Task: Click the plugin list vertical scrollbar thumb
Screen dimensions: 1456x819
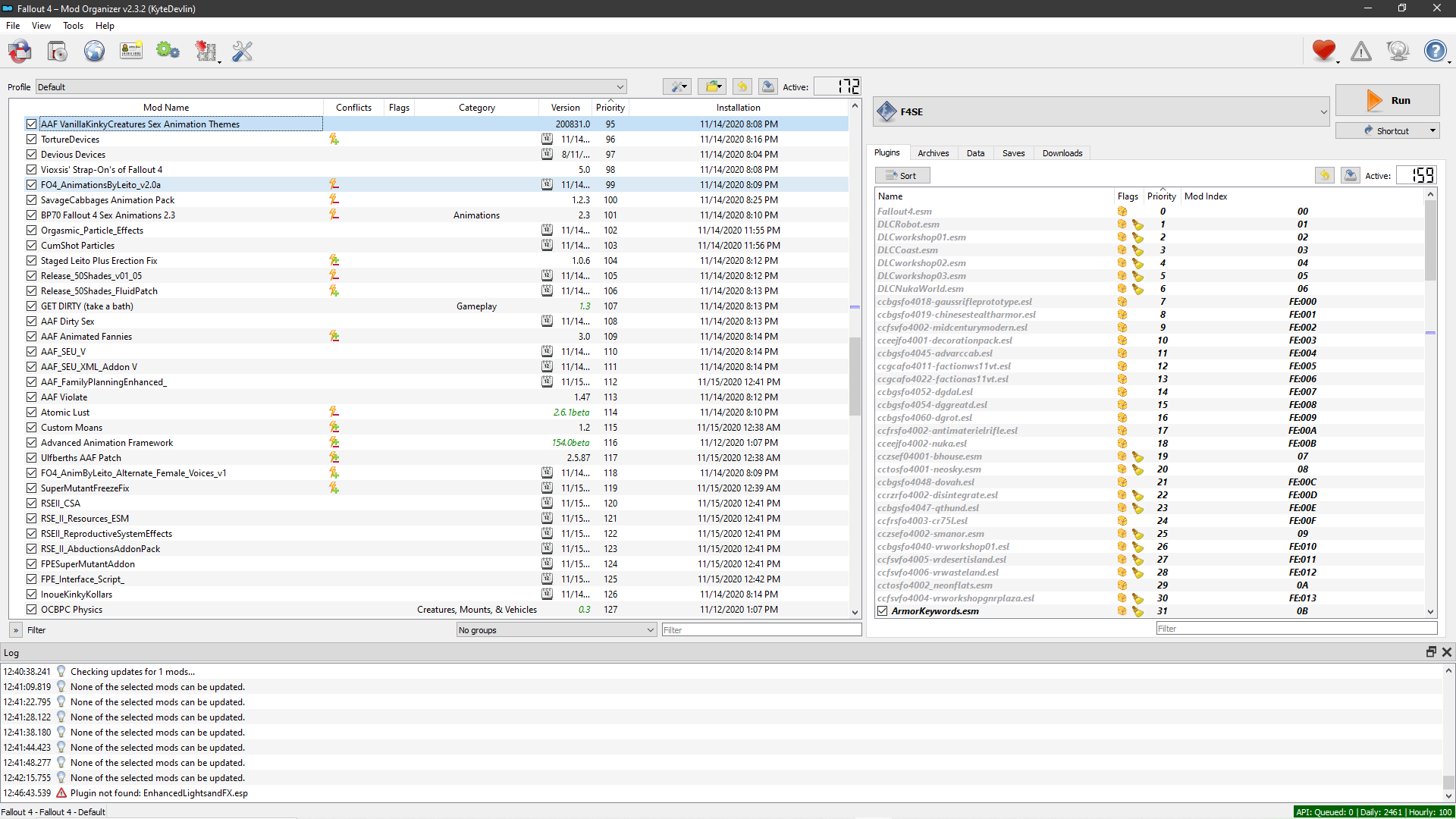Action: click(x=1430, y=241)
